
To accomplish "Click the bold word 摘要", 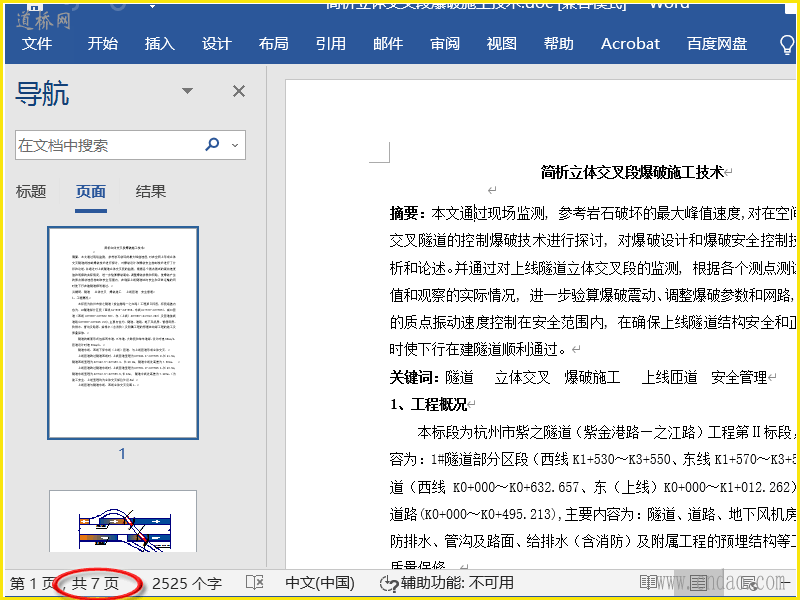I will tap(404, 213).
